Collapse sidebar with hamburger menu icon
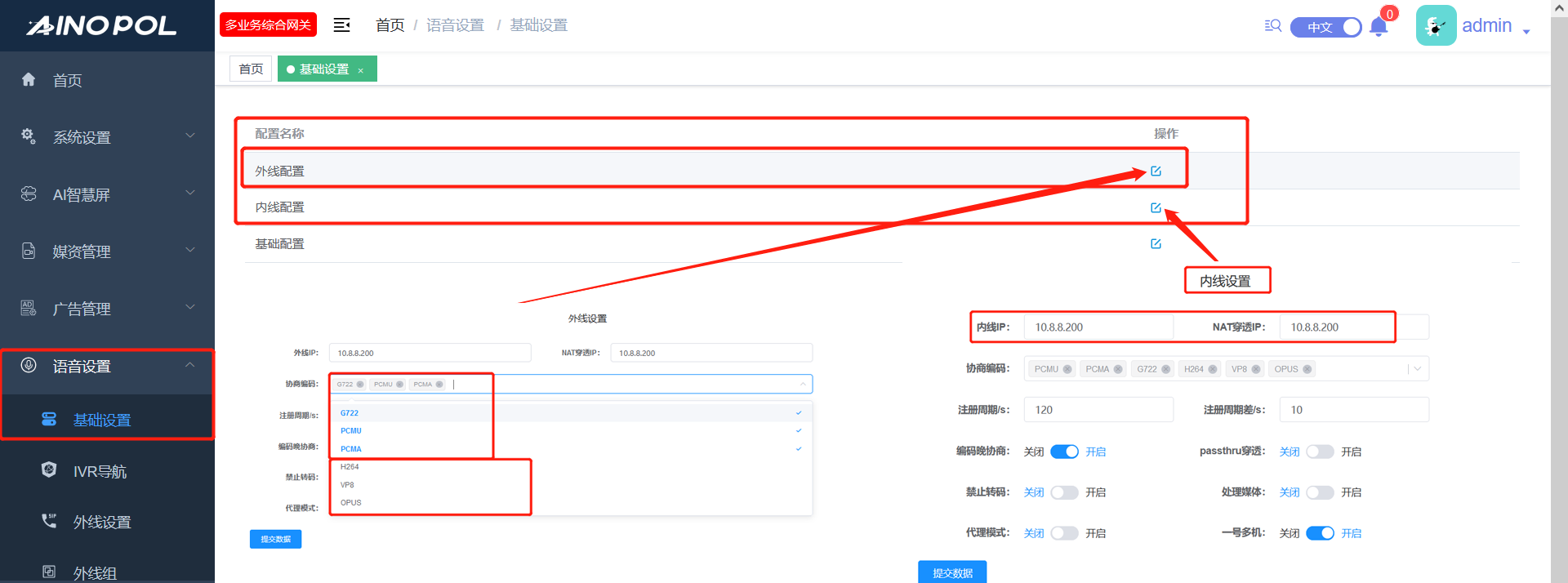This screenshot has height=583, width=1568. tap(341, 25)
